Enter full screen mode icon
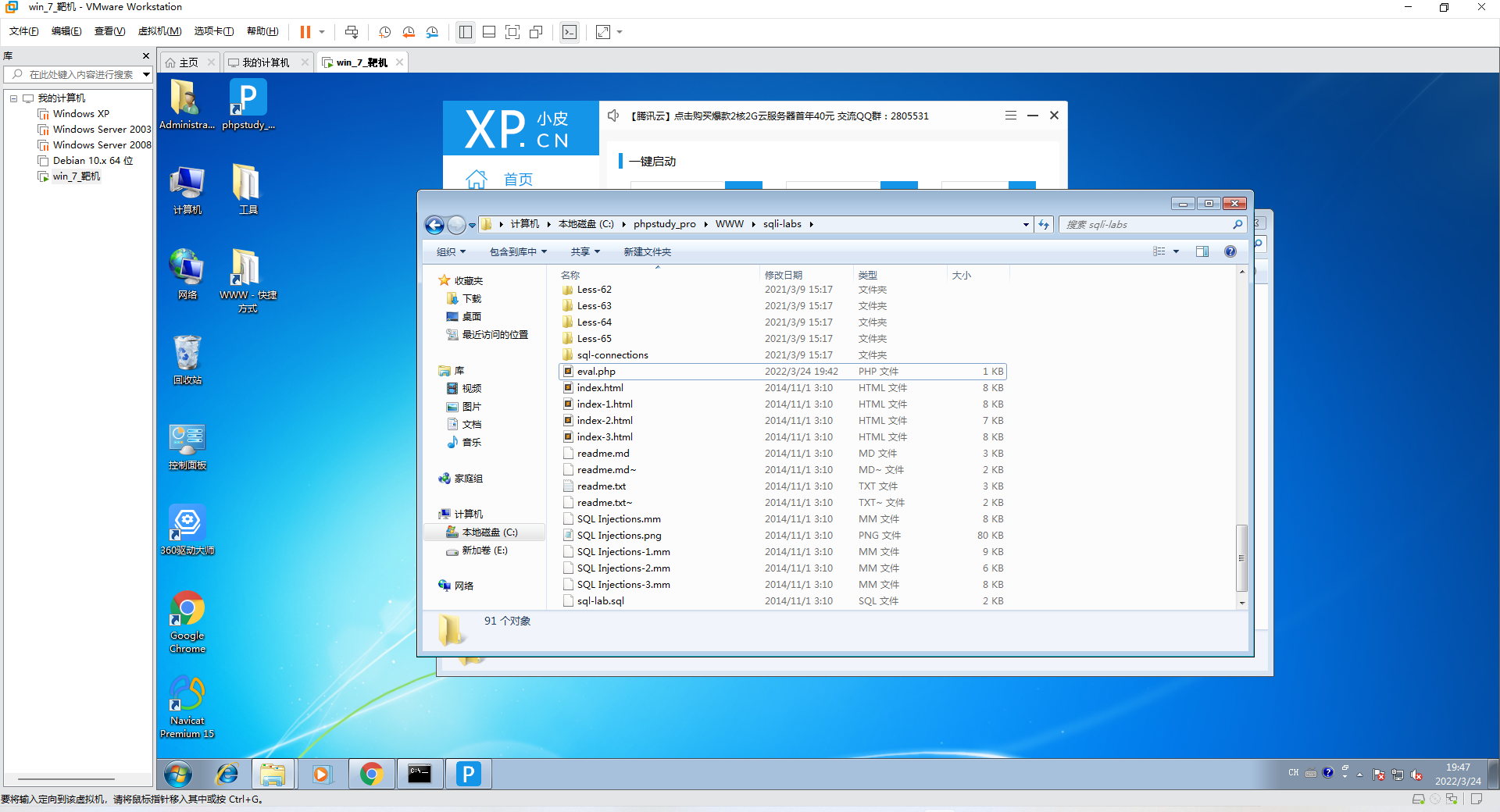The image size is (1500, 812). coord(512,32)
